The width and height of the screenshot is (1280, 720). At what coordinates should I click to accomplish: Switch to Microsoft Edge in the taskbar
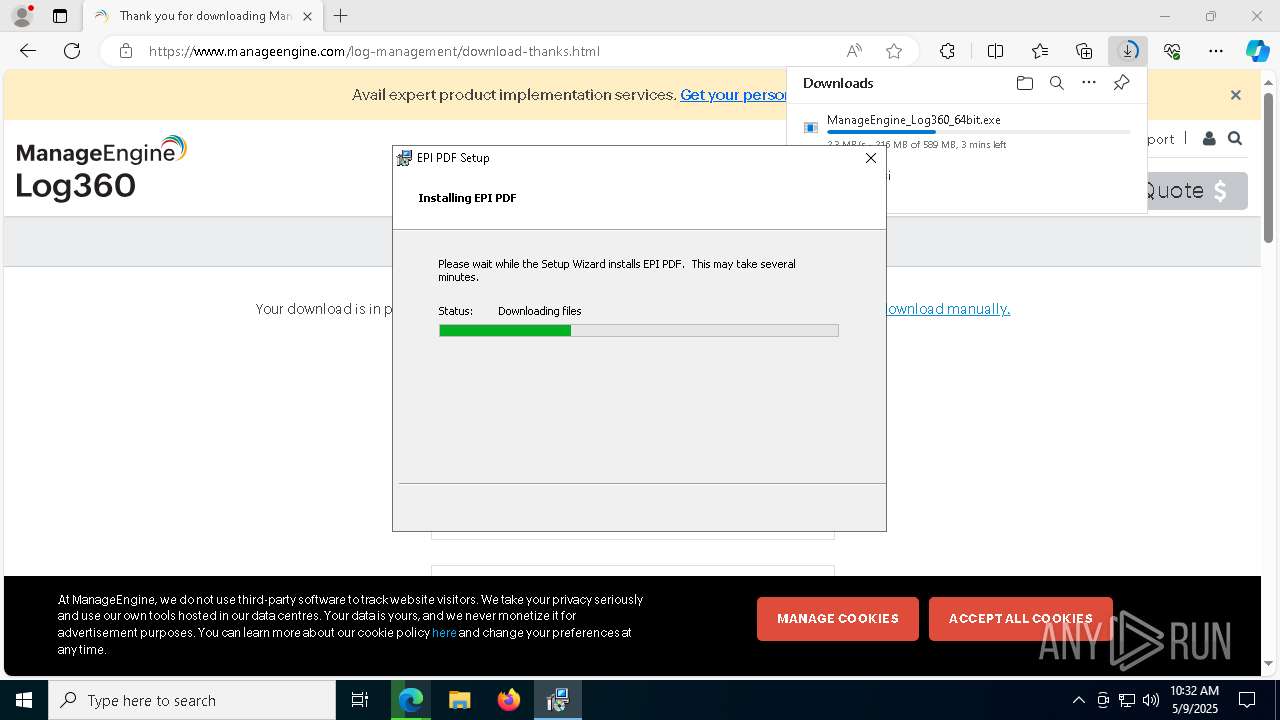coord(411,700)
